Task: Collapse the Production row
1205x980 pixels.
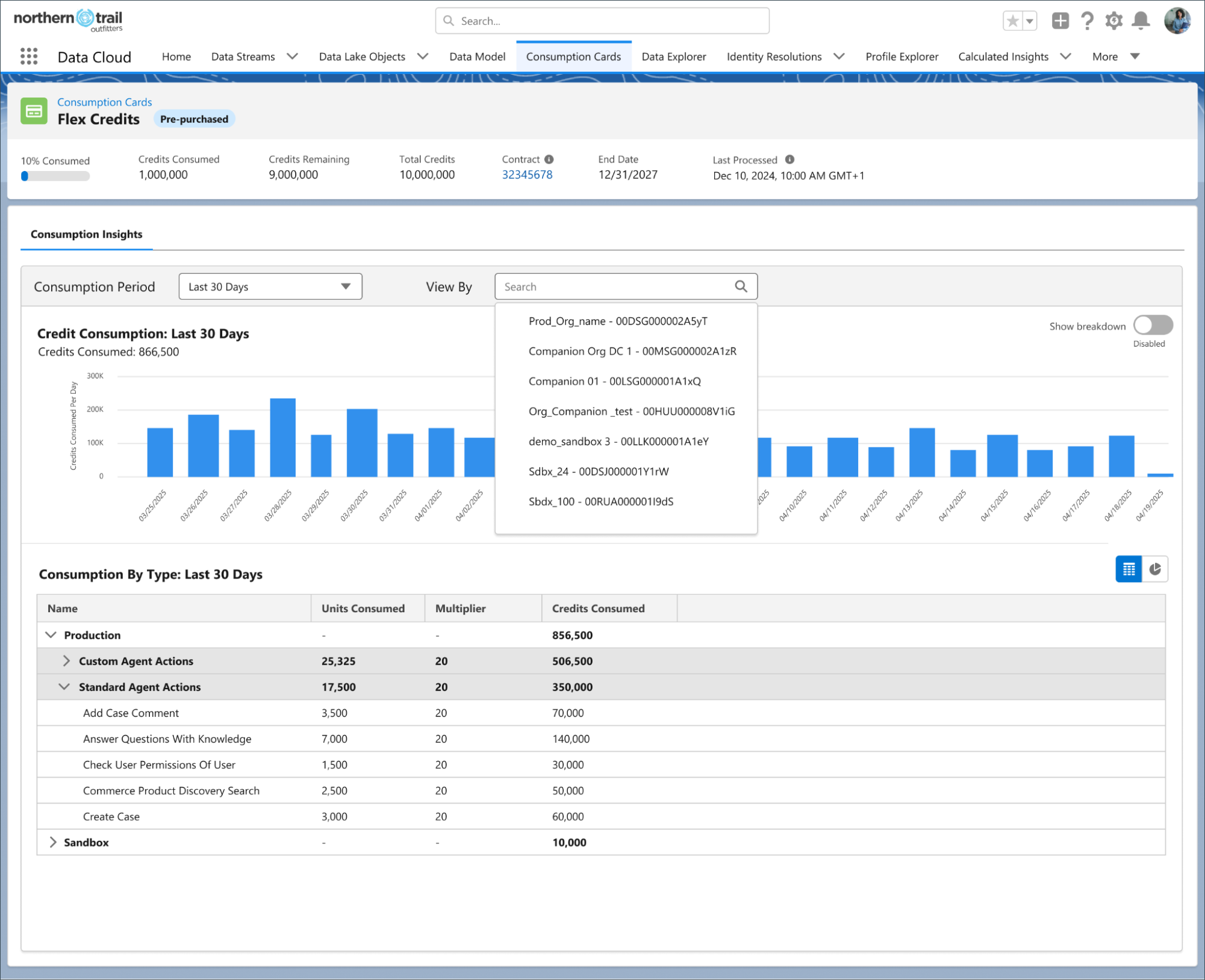Action: coord(51,635)
